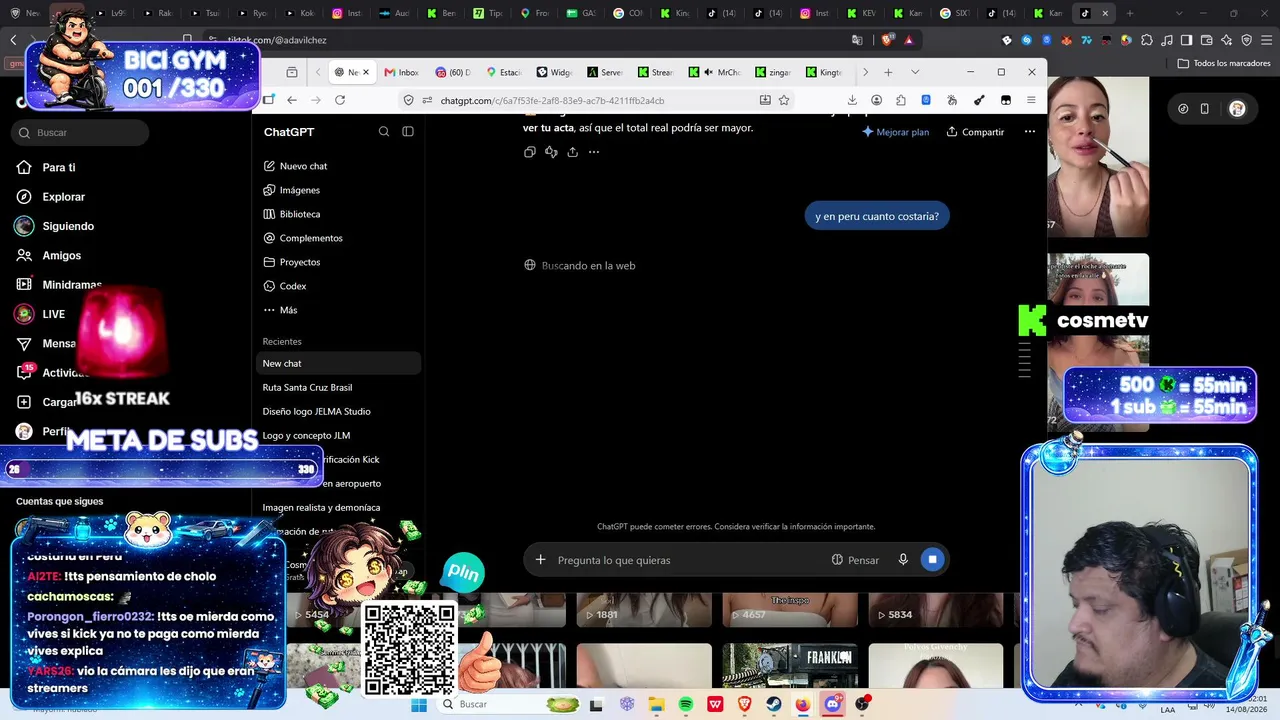The width and height of the screenshot is (1280, 720).
Task: Open downloads in the ChatGPT browser window
Action: 852,100
